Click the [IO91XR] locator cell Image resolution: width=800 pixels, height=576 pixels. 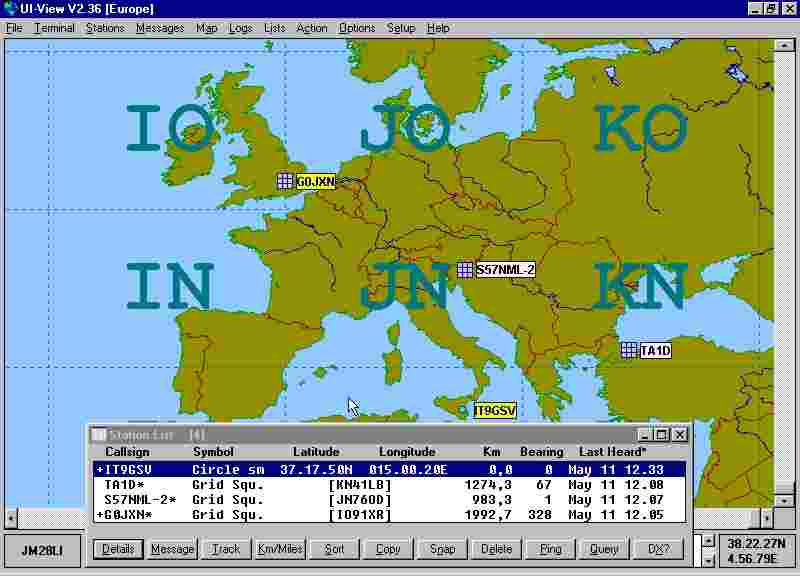(360, 515)
